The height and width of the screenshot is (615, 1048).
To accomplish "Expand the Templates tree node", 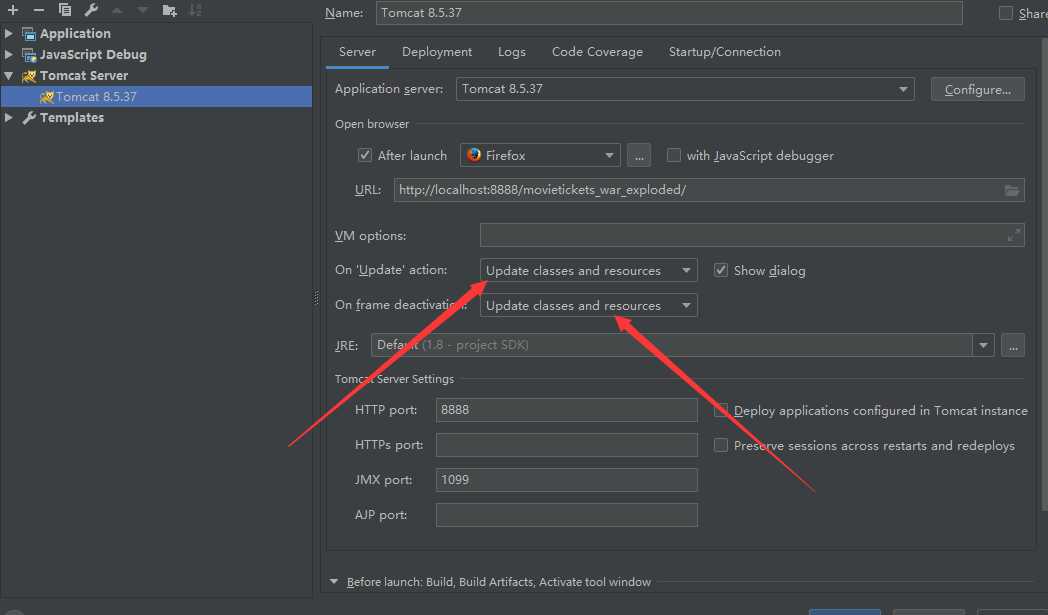I will coord(9,118).
